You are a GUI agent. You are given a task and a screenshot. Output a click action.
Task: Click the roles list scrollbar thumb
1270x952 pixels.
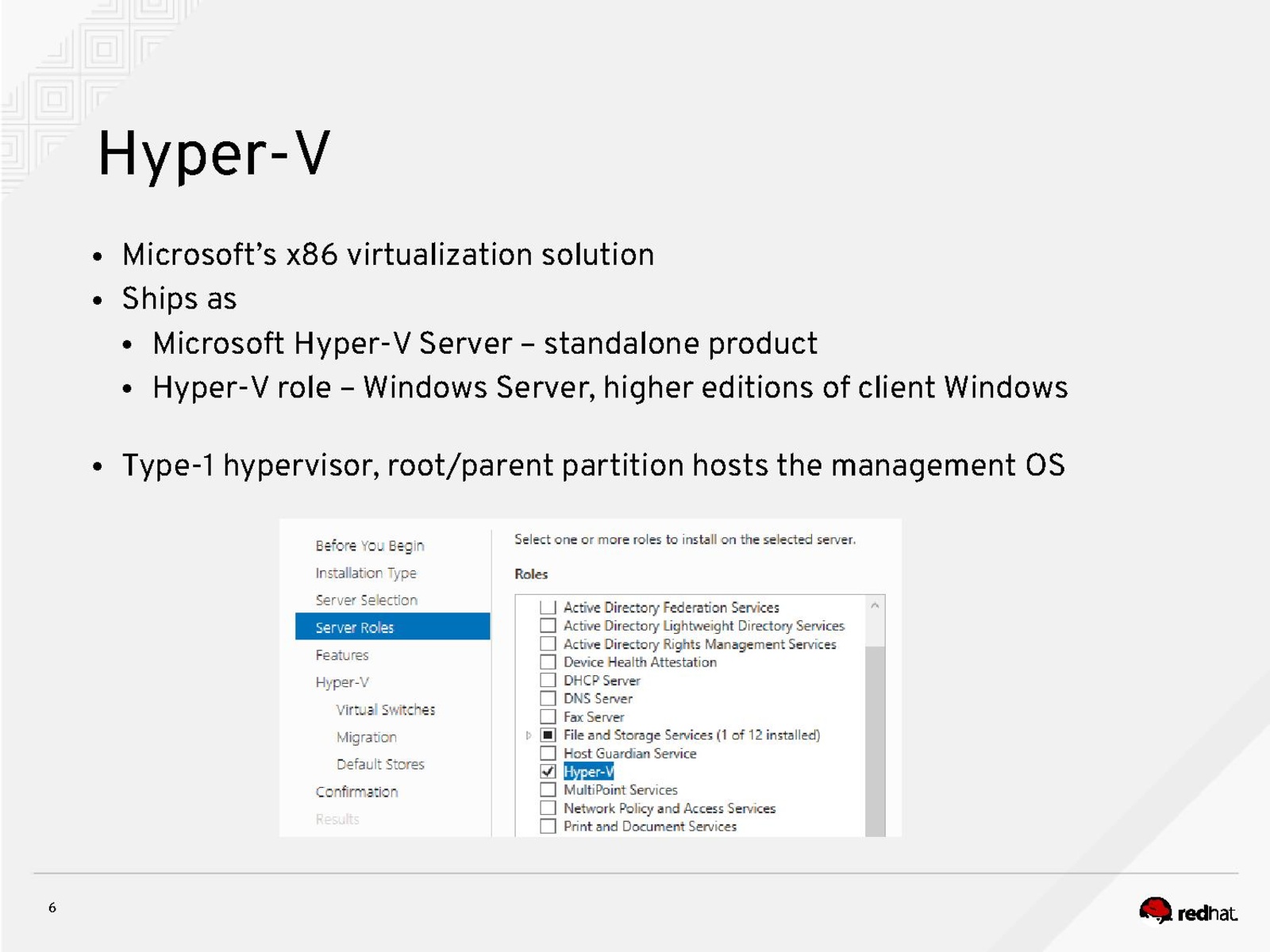coord(875,738)
